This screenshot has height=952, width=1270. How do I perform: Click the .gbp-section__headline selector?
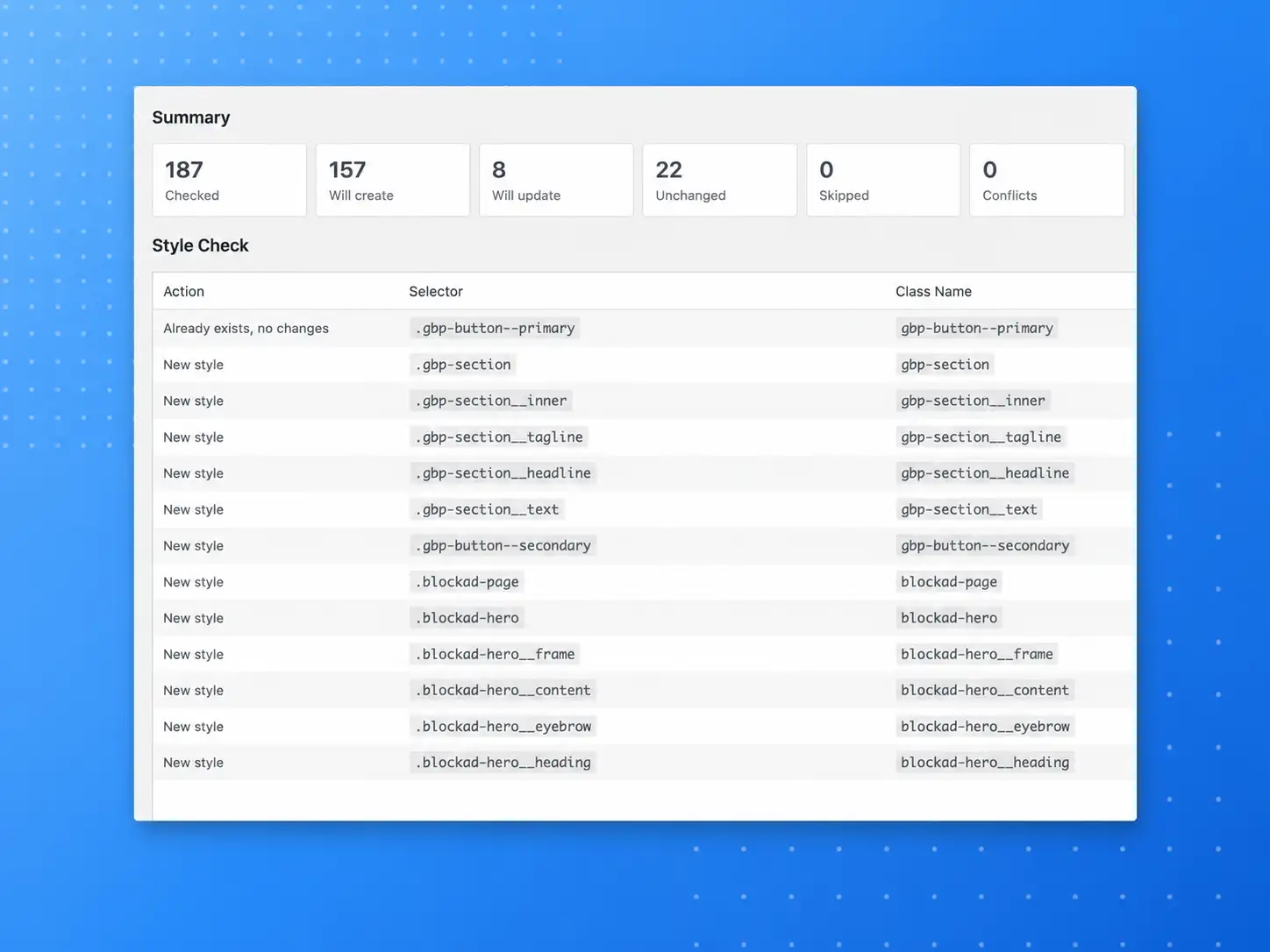503,473
